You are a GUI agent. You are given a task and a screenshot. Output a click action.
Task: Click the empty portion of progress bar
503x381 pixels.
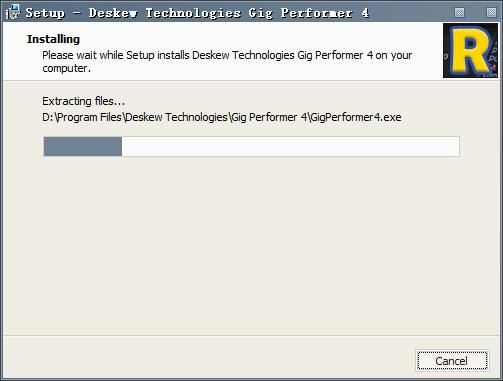point(290,146)
